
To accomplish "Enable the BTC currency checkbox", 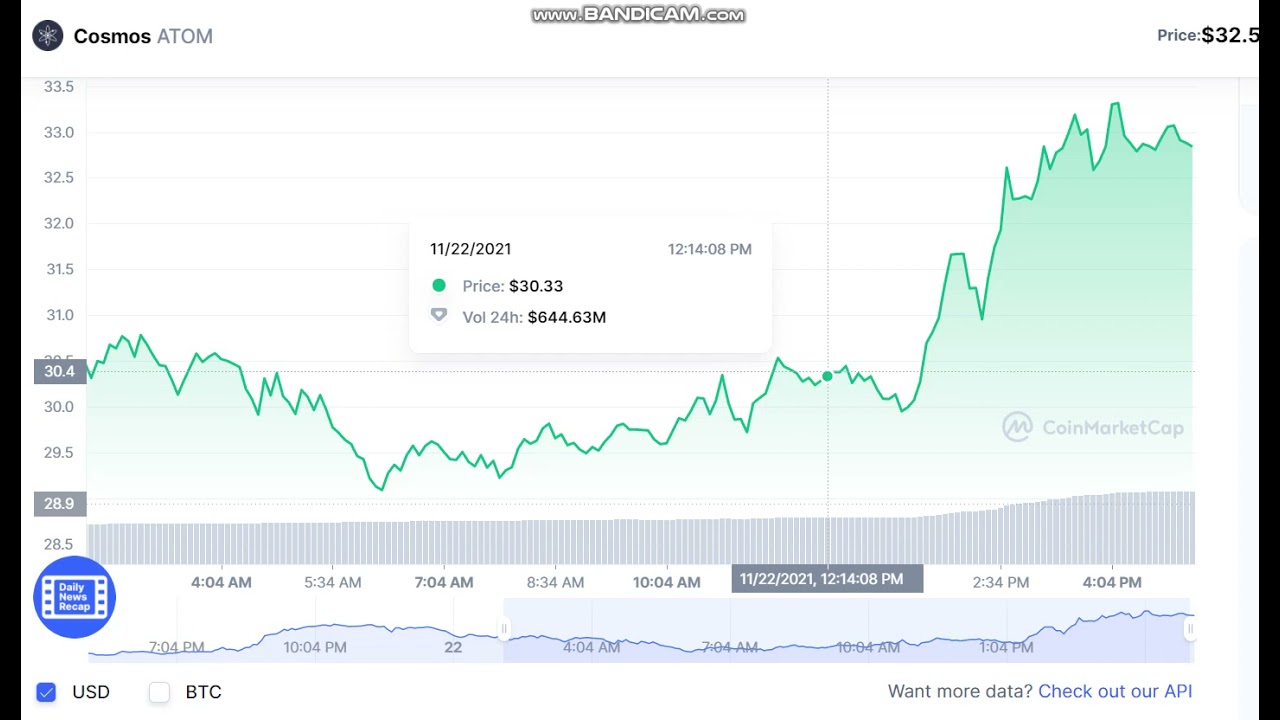I will pos(159,692).
